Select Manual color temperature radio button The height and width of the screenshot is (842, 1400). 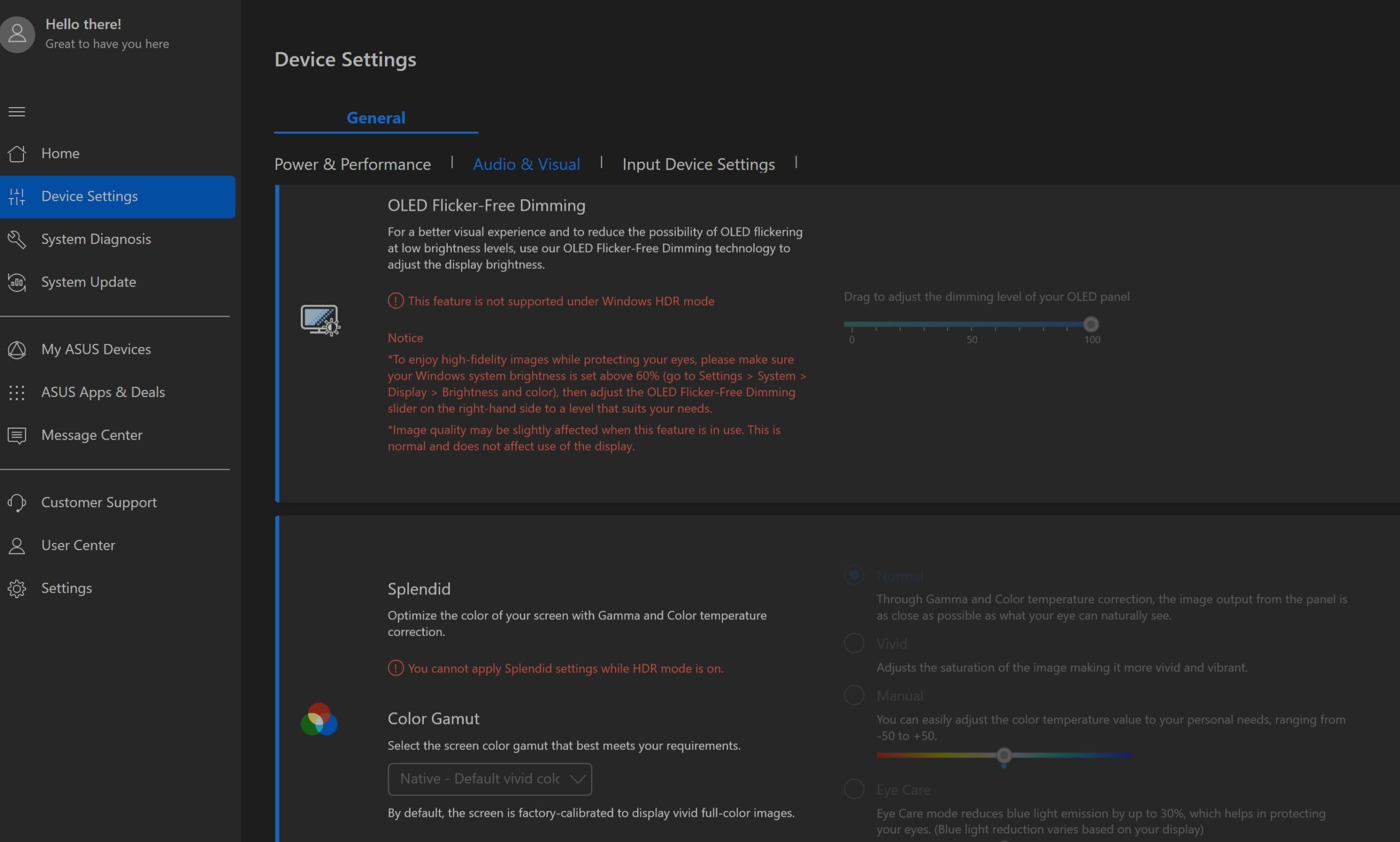[854, 695]
